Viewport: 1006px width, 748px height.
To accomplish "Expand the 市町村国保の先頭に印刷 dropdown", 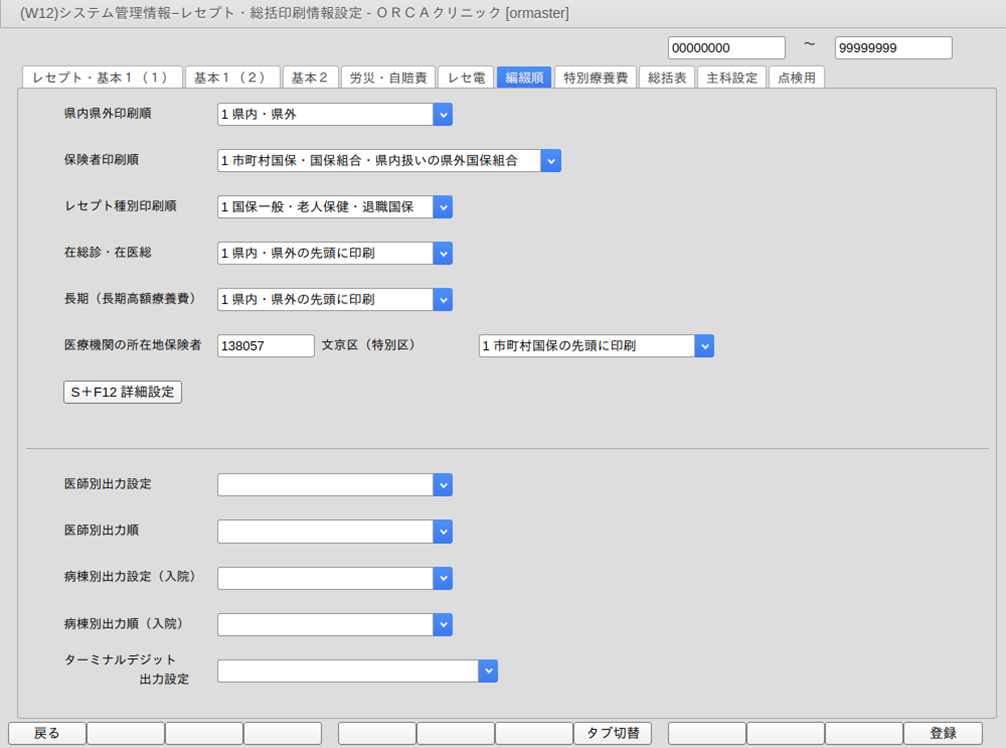I will click(x=704, y=346).
